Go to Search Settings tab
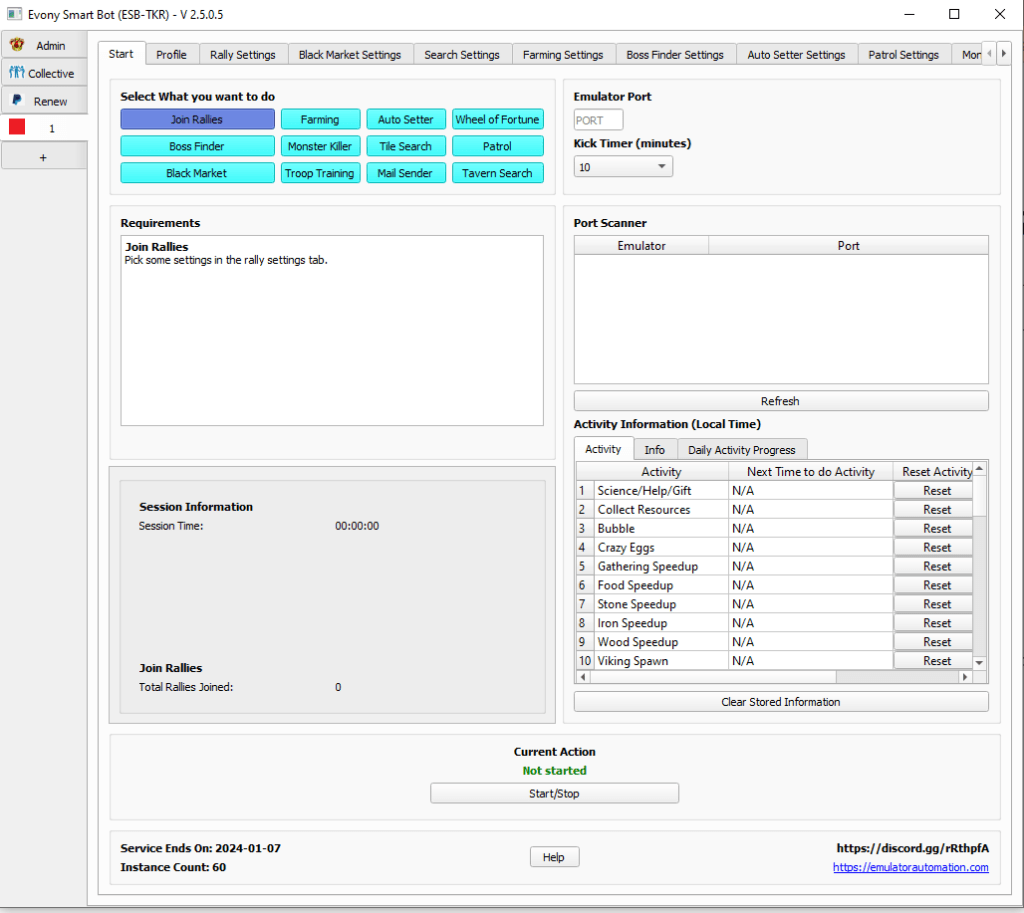 point(462,55)
